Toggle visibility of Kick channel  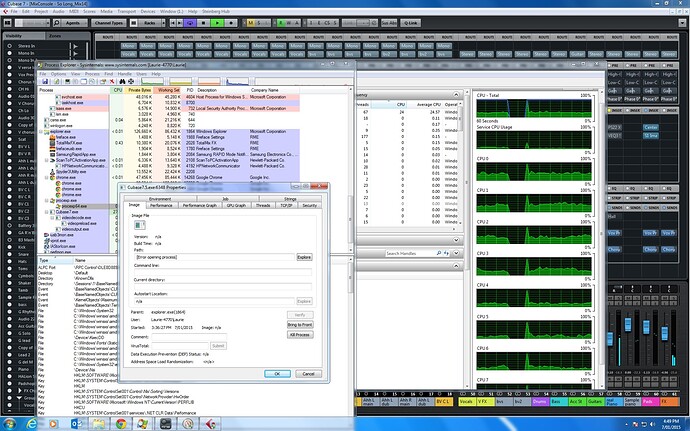[x=10, y=247]
